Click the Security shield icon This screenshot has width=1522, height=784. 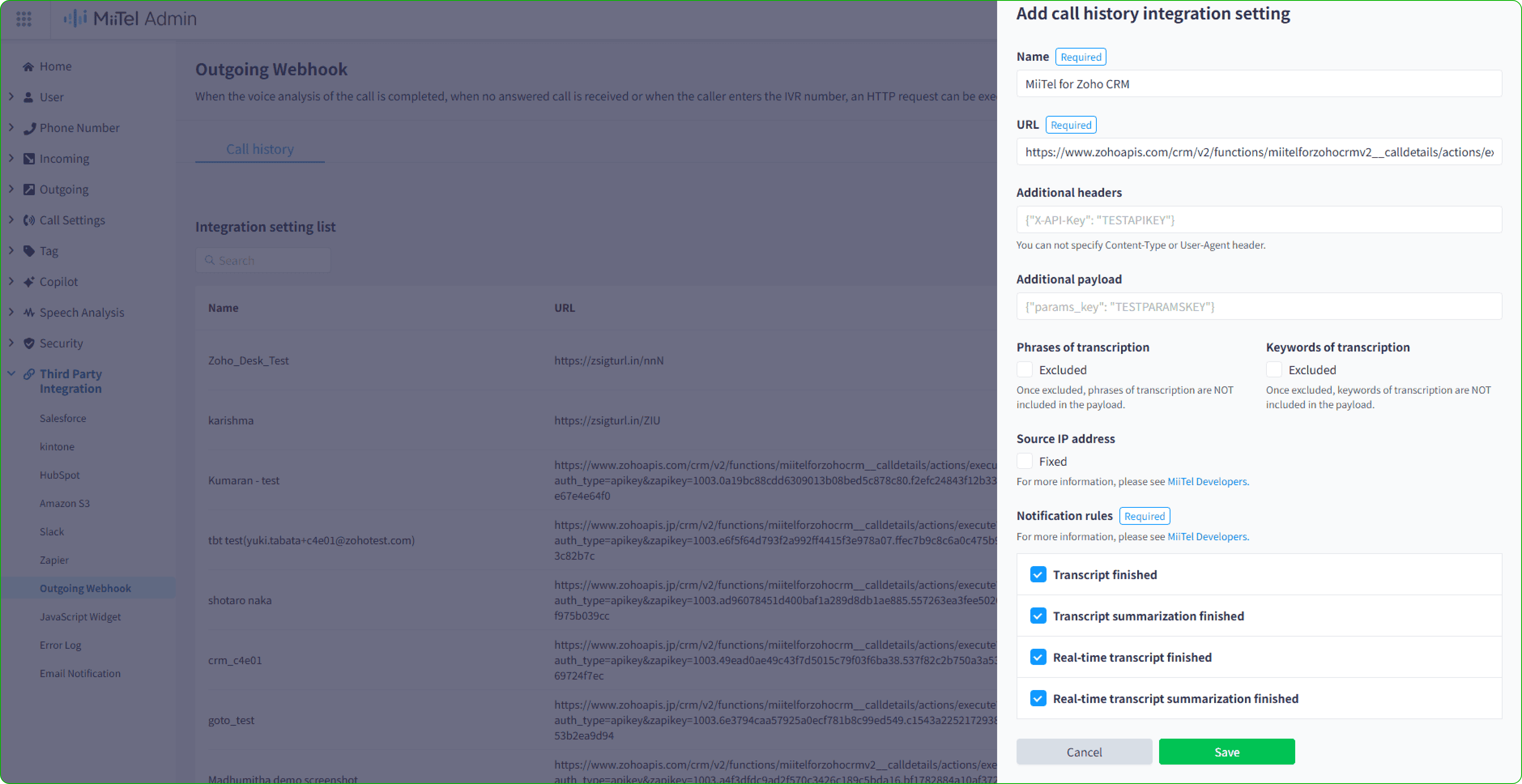(28, 343)
